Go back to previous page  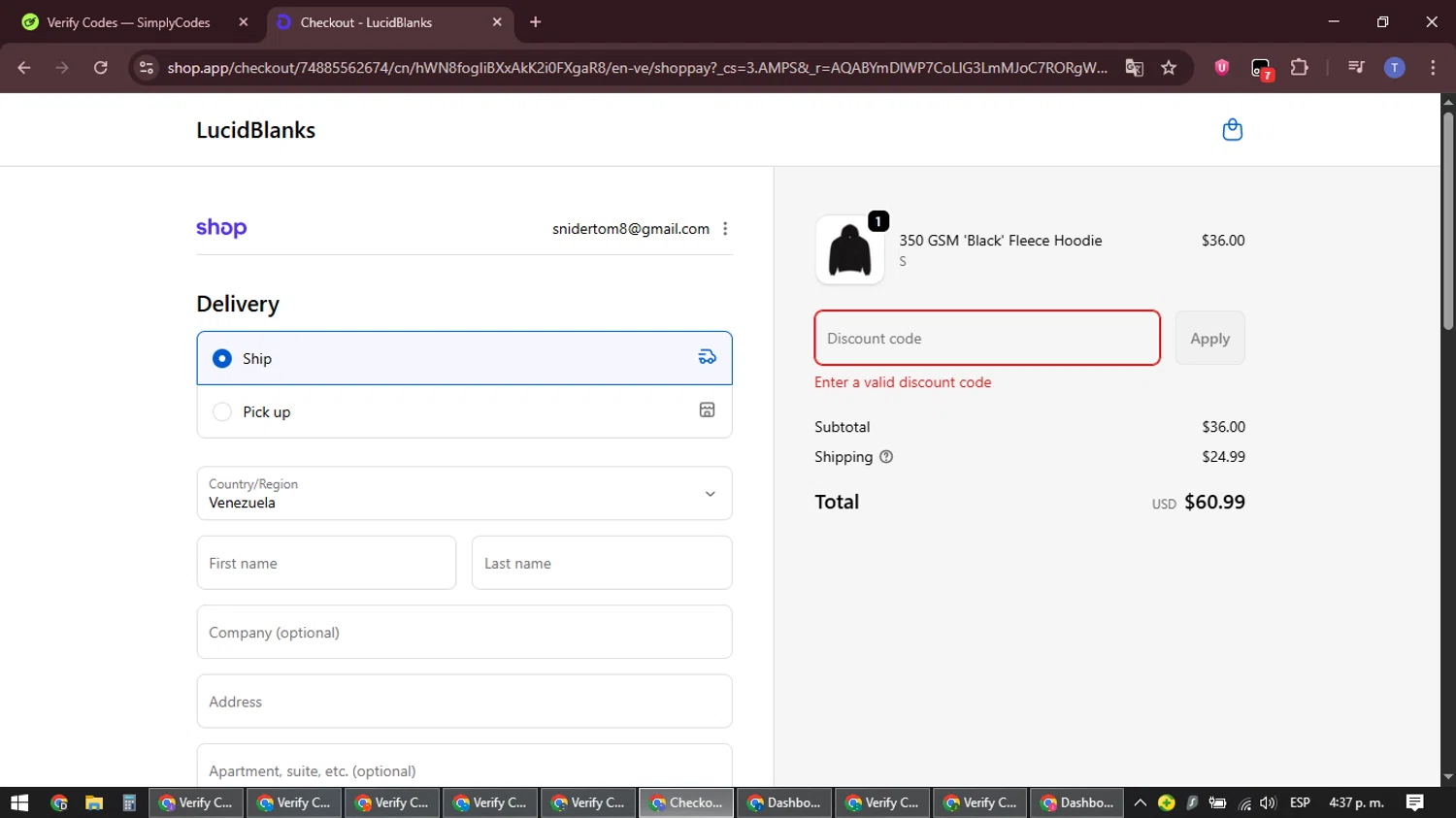point(24,67)
